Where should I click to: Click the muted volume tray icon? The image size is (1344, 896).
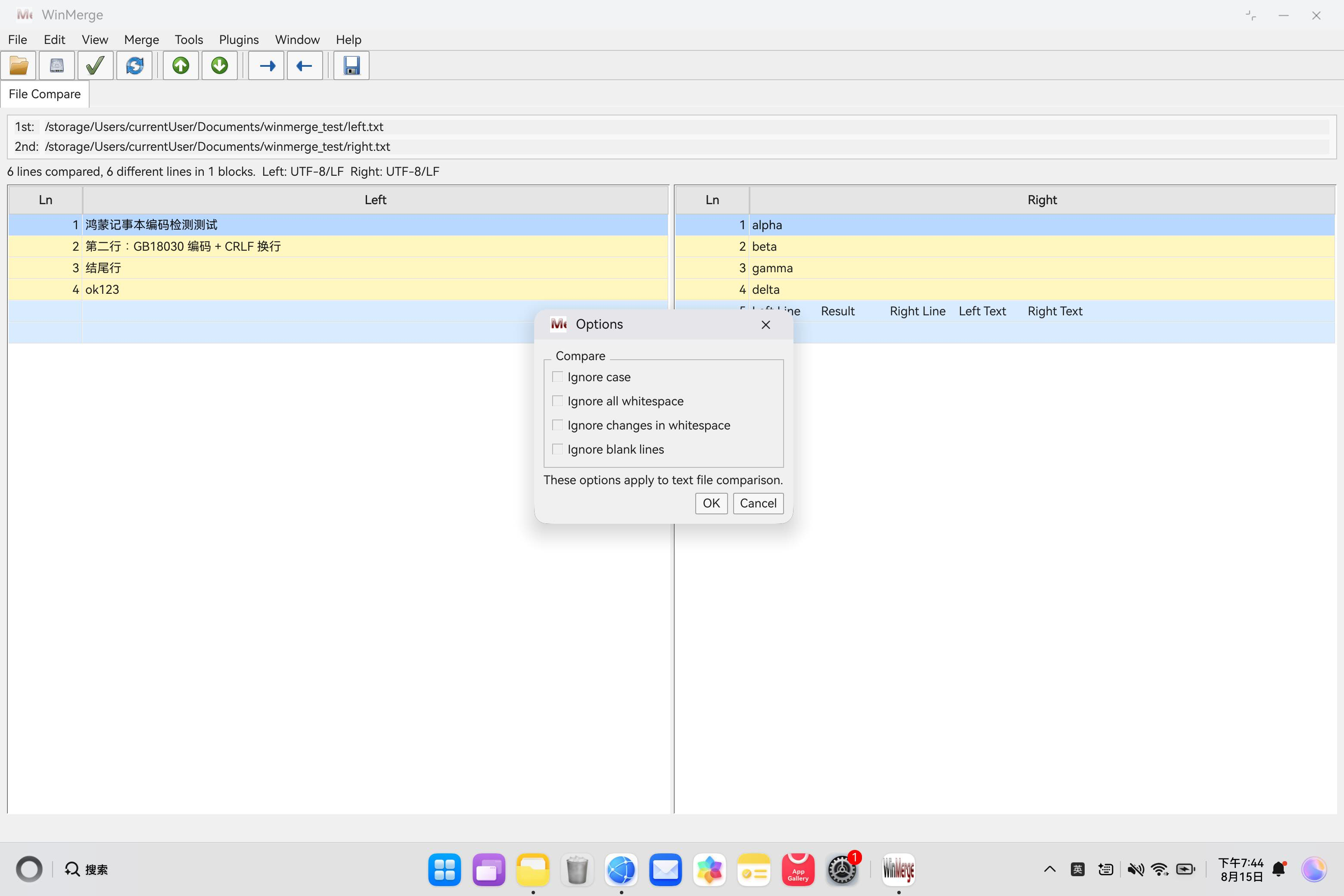(1136, 870)
